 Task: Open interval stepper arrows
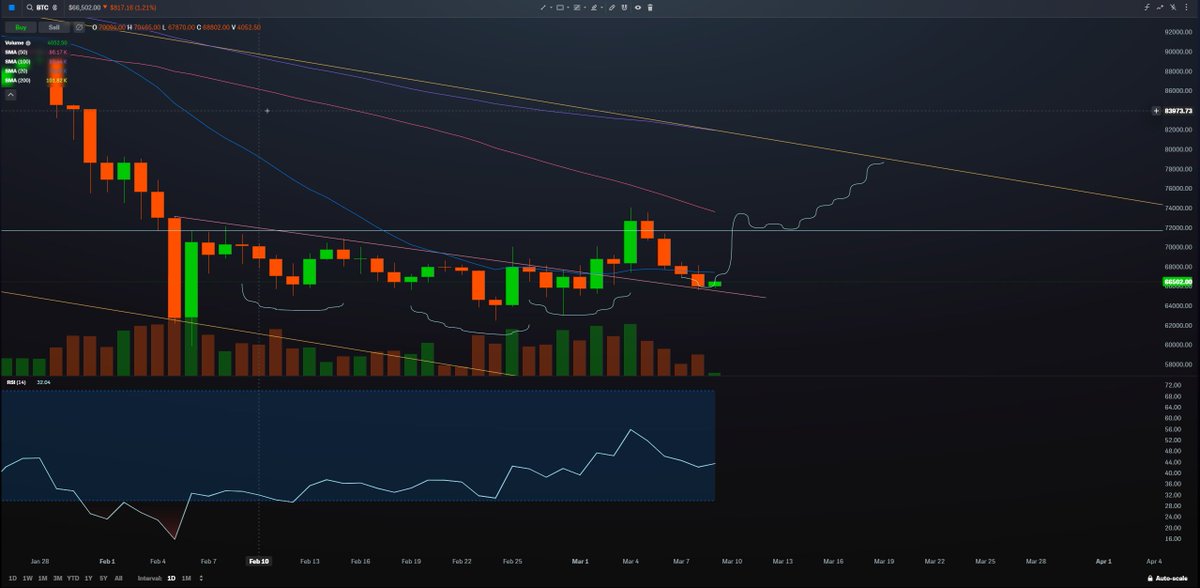click(201, 578)
